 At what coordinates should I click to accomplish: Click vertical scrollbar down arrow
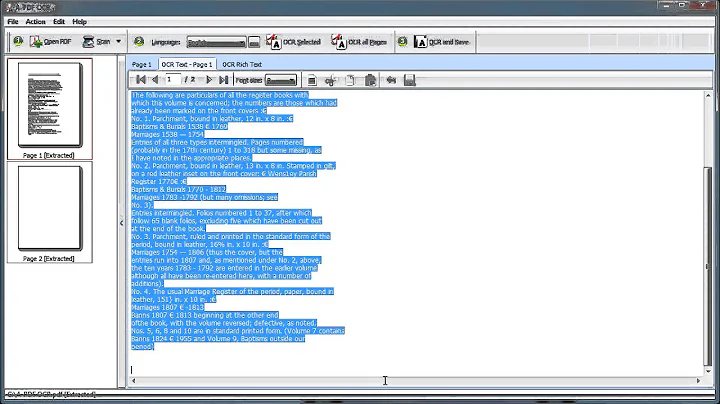coord(708,371)
